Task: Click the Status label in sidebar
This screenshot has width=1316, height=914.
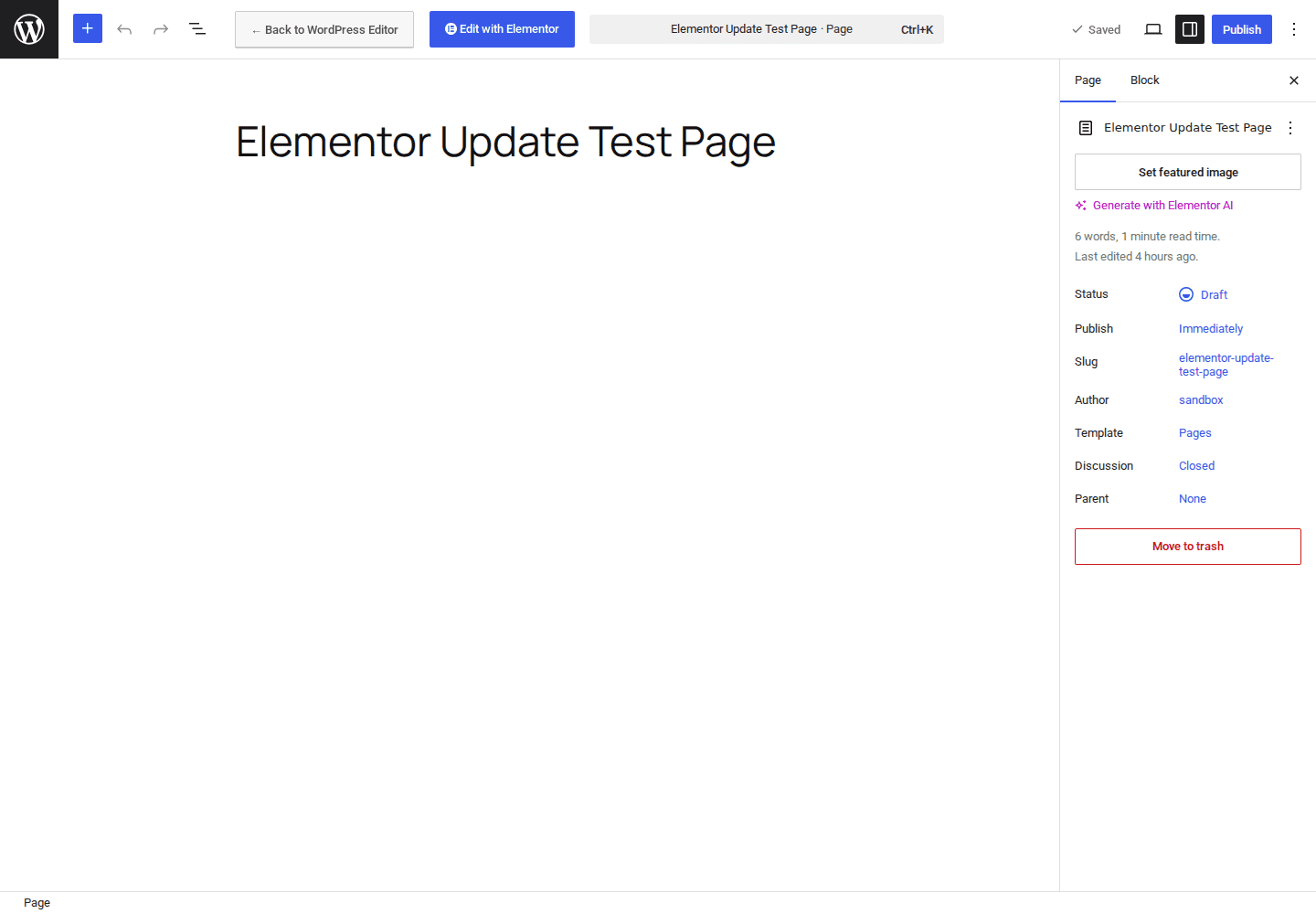Action: 1091,294
